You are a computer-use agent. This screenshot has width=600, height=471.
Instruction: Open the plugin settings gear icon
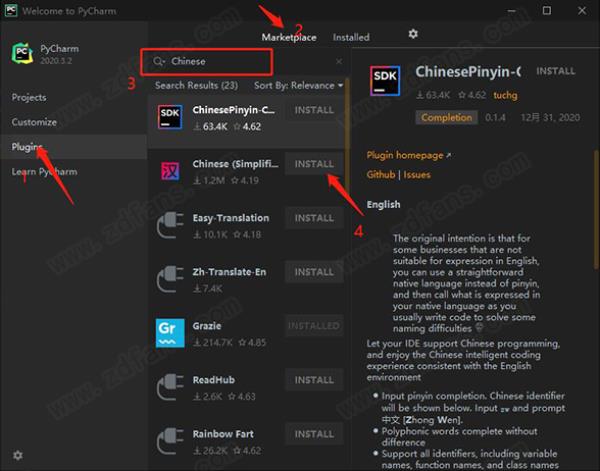click(413, 34)
